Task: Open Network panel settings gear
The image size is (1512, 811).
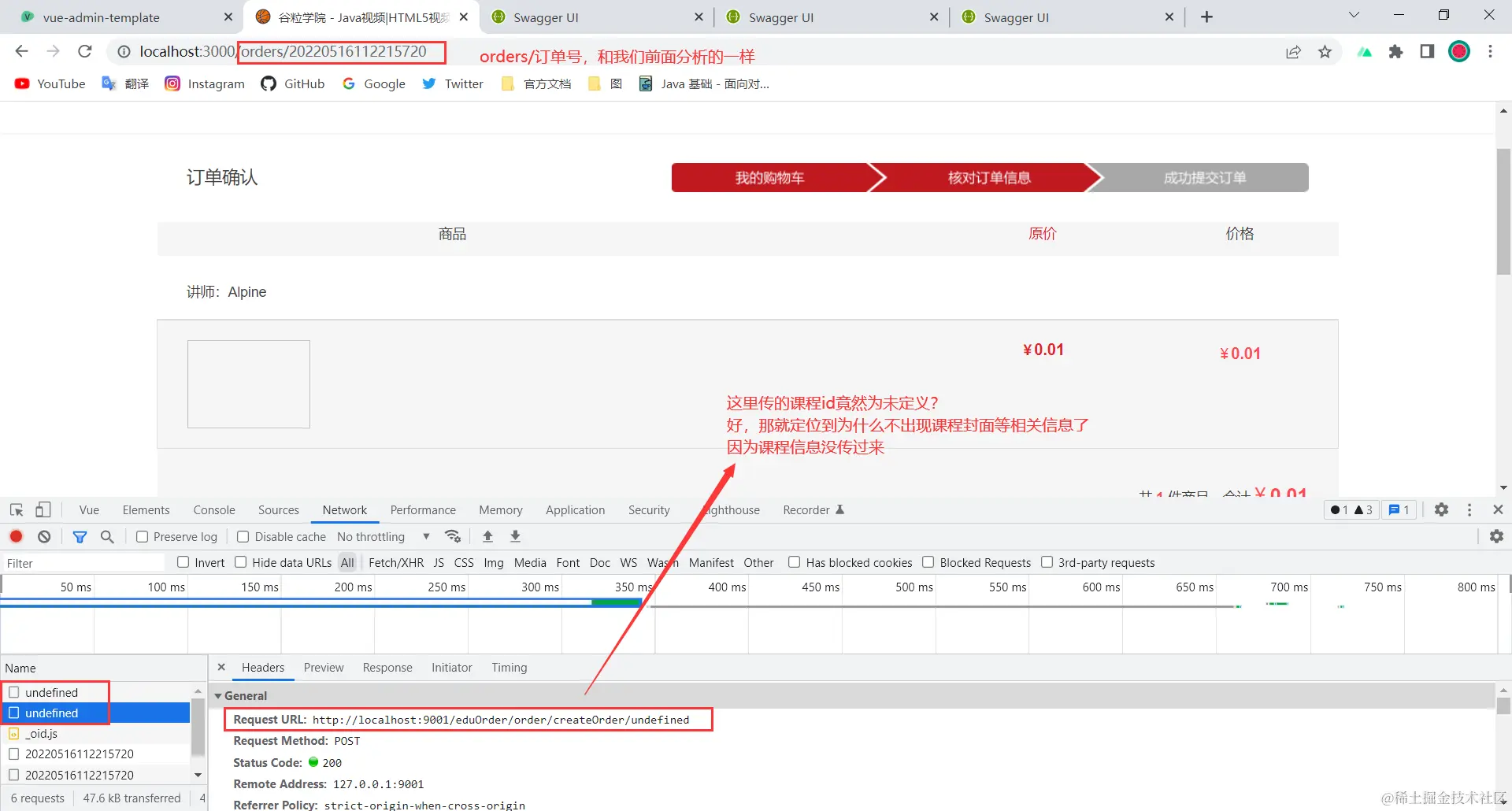Action: pyautogui.click(x=1496, y=536)
